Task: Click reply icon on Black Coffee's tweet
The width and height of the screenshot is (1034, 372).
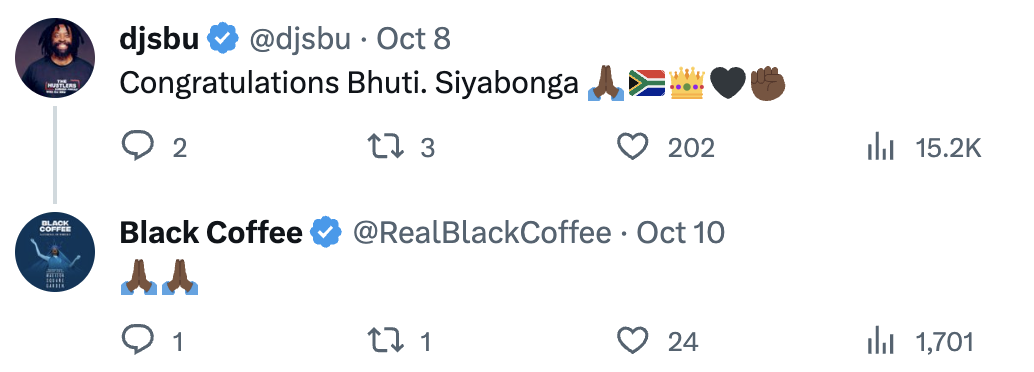Action: (138, 340)
